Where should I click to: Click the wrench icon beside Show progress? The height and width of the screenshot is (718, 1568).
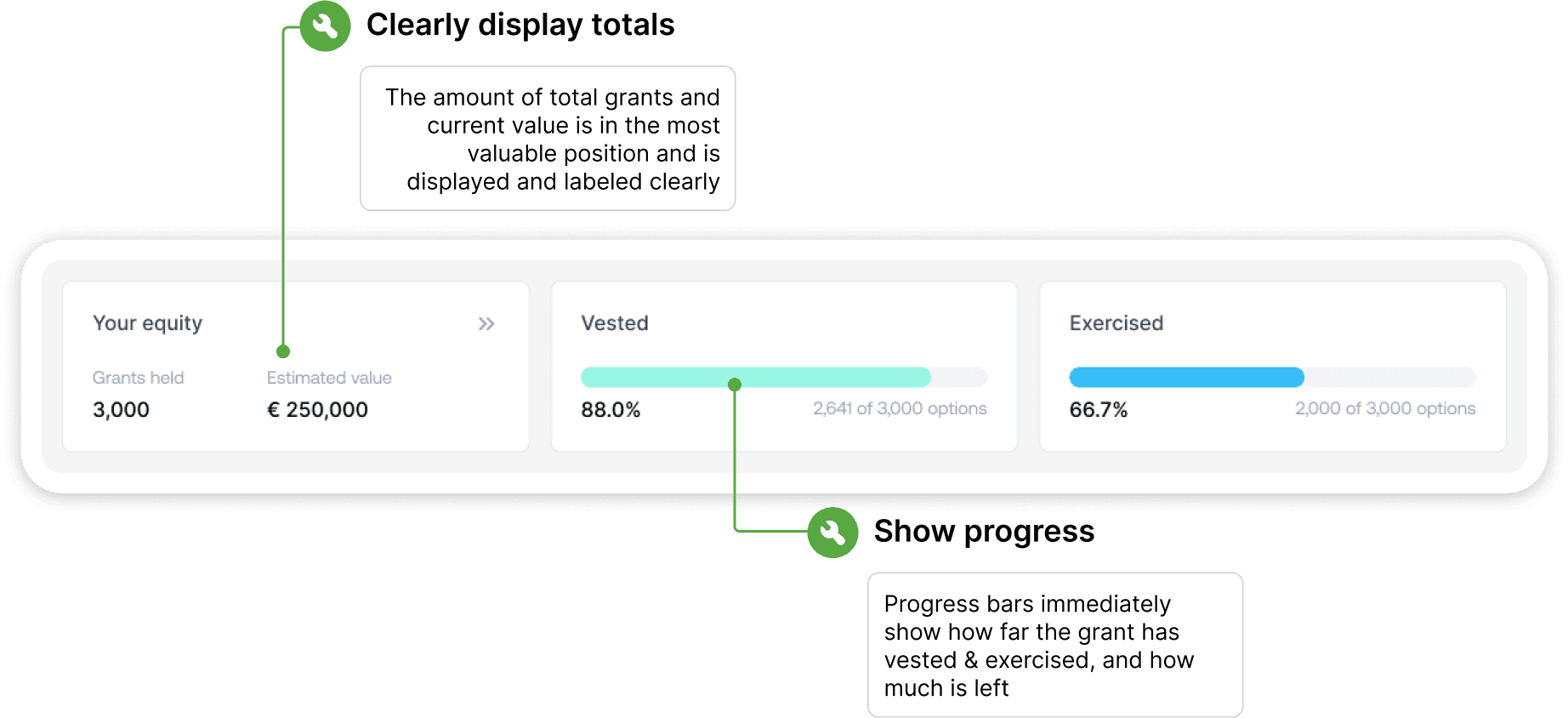click(x=832, y=533)
